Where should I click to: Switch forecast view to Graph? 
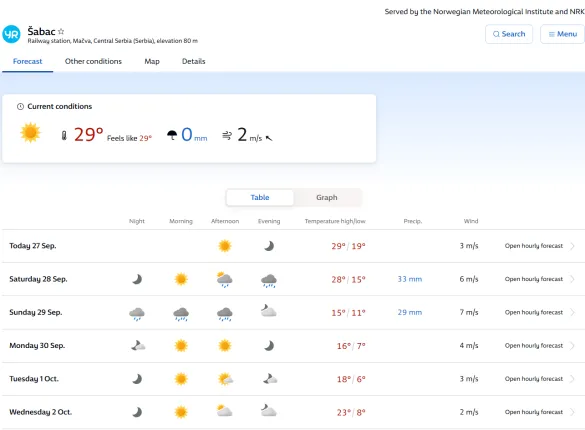327,197
